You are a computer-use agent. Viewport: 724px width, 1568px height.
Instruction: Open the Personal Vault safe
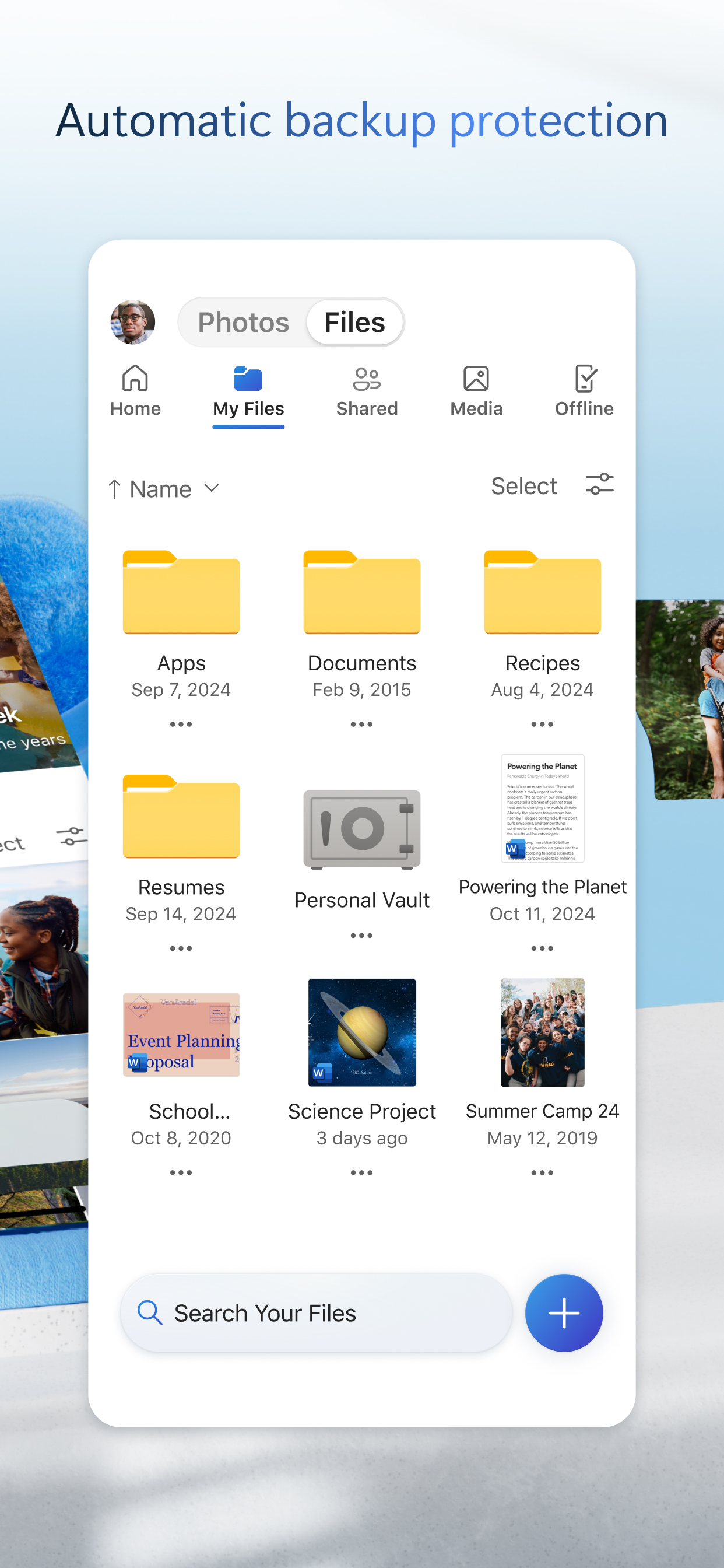(x=362, y=829)
